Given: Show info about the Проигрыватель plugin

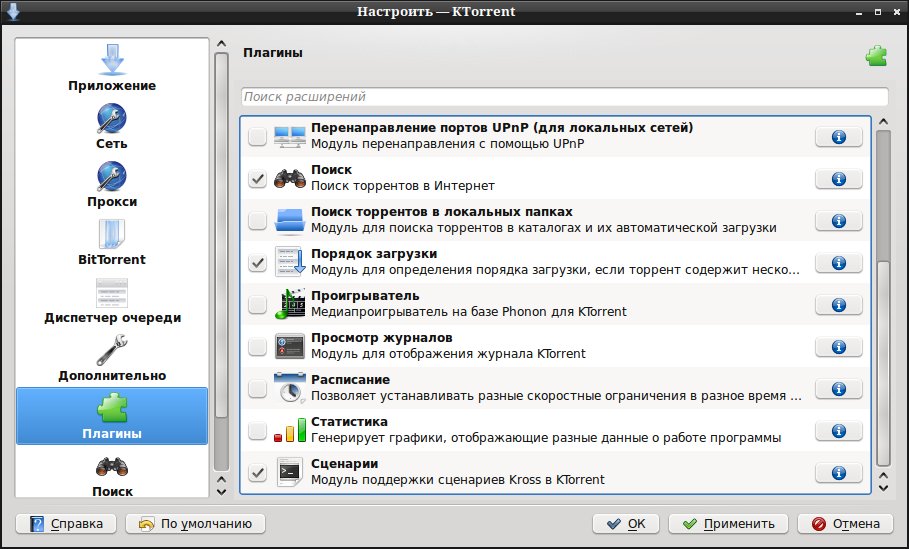Looking at the screenshot, I should click(x=838, y=305).
